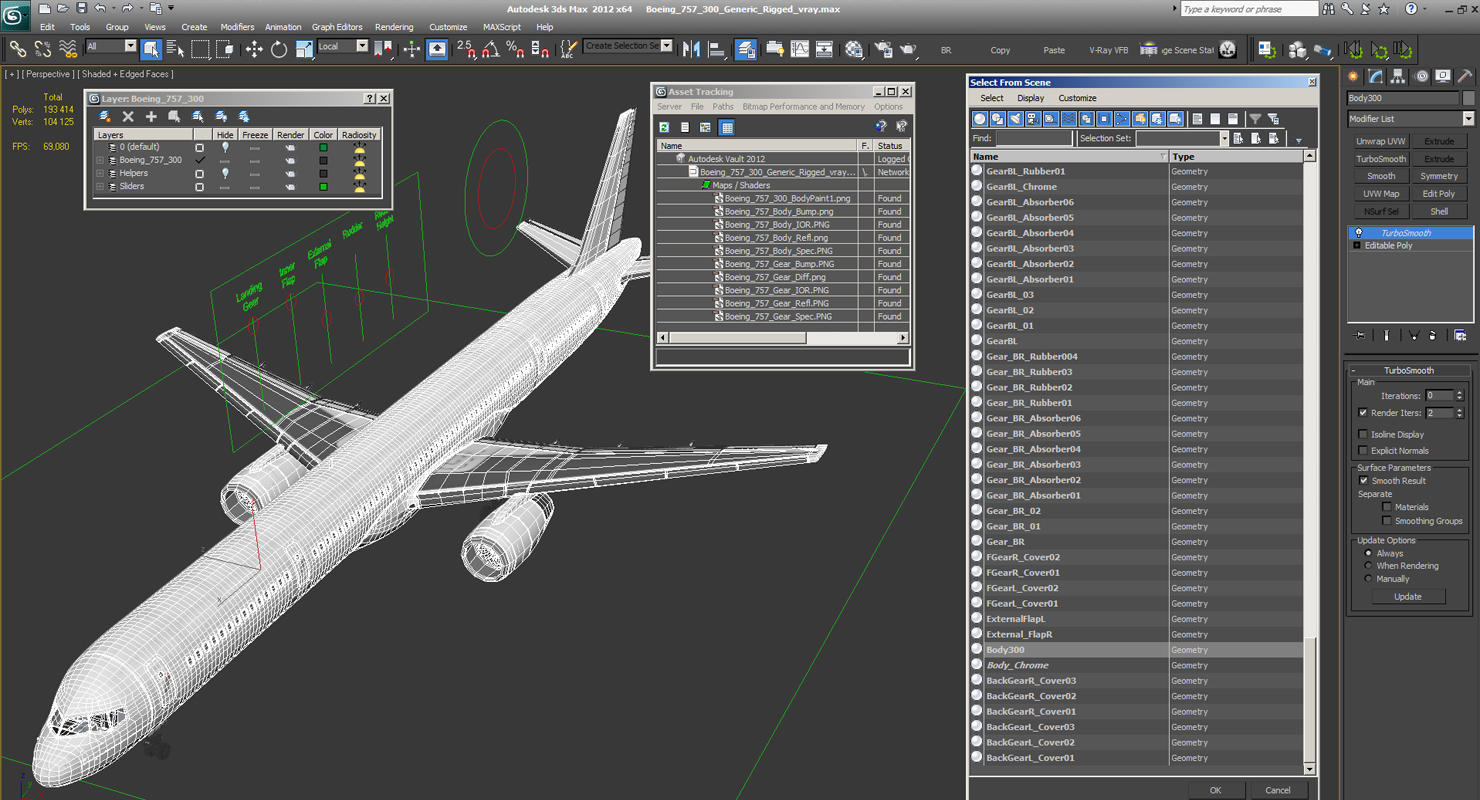Open the Utilities hammer panel tab
Image resolution: width=1480 pixels, height=800 pixels.
coord(1464,76)
